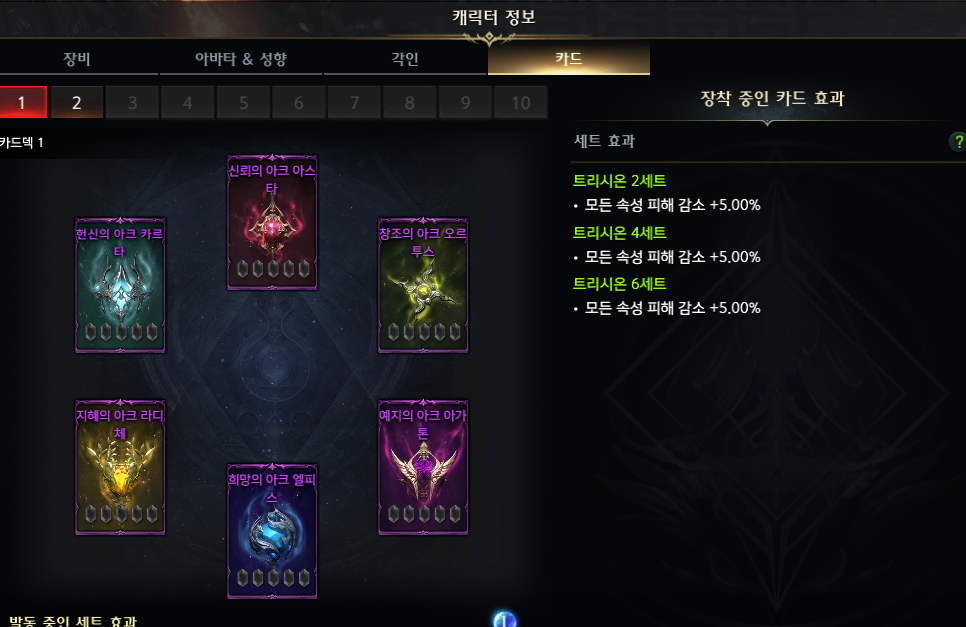Switch to the 아바타 & 성향 tab
Image resolution: width=966 pixels, height=627 pixels.
point(241,59)
